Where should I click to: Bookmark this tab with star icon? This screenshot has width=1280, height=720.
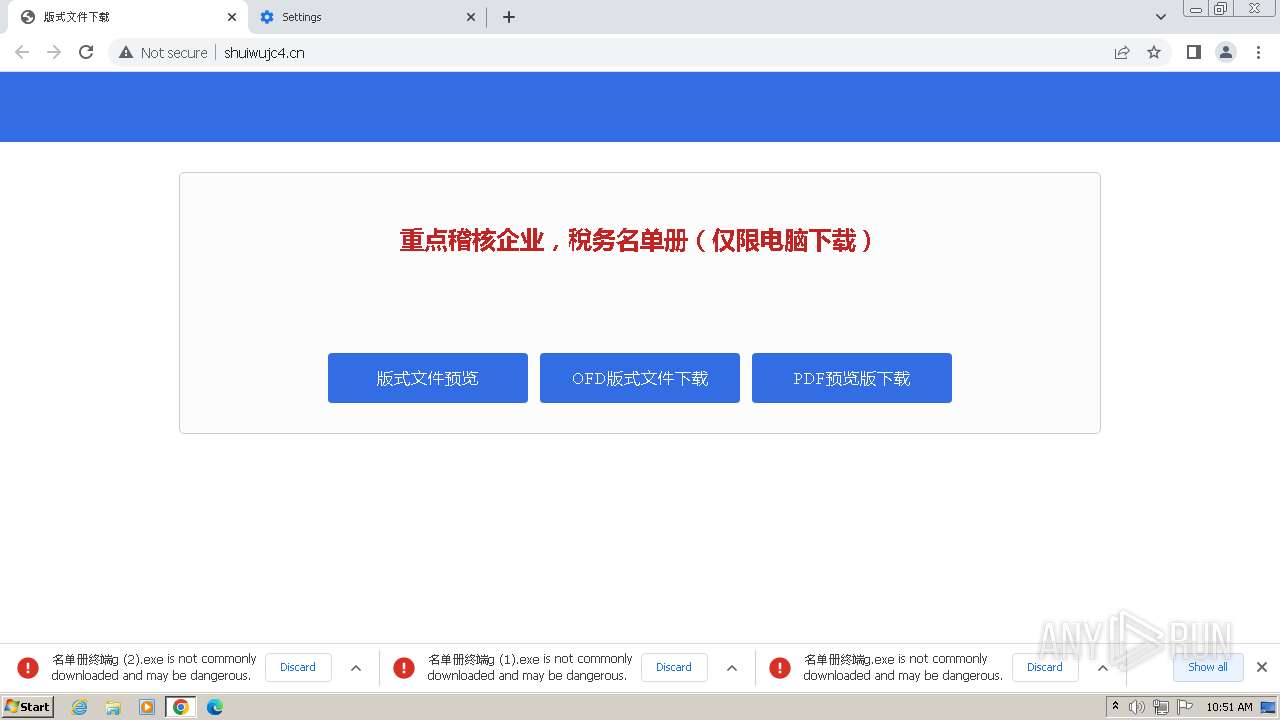[1154, 52]
